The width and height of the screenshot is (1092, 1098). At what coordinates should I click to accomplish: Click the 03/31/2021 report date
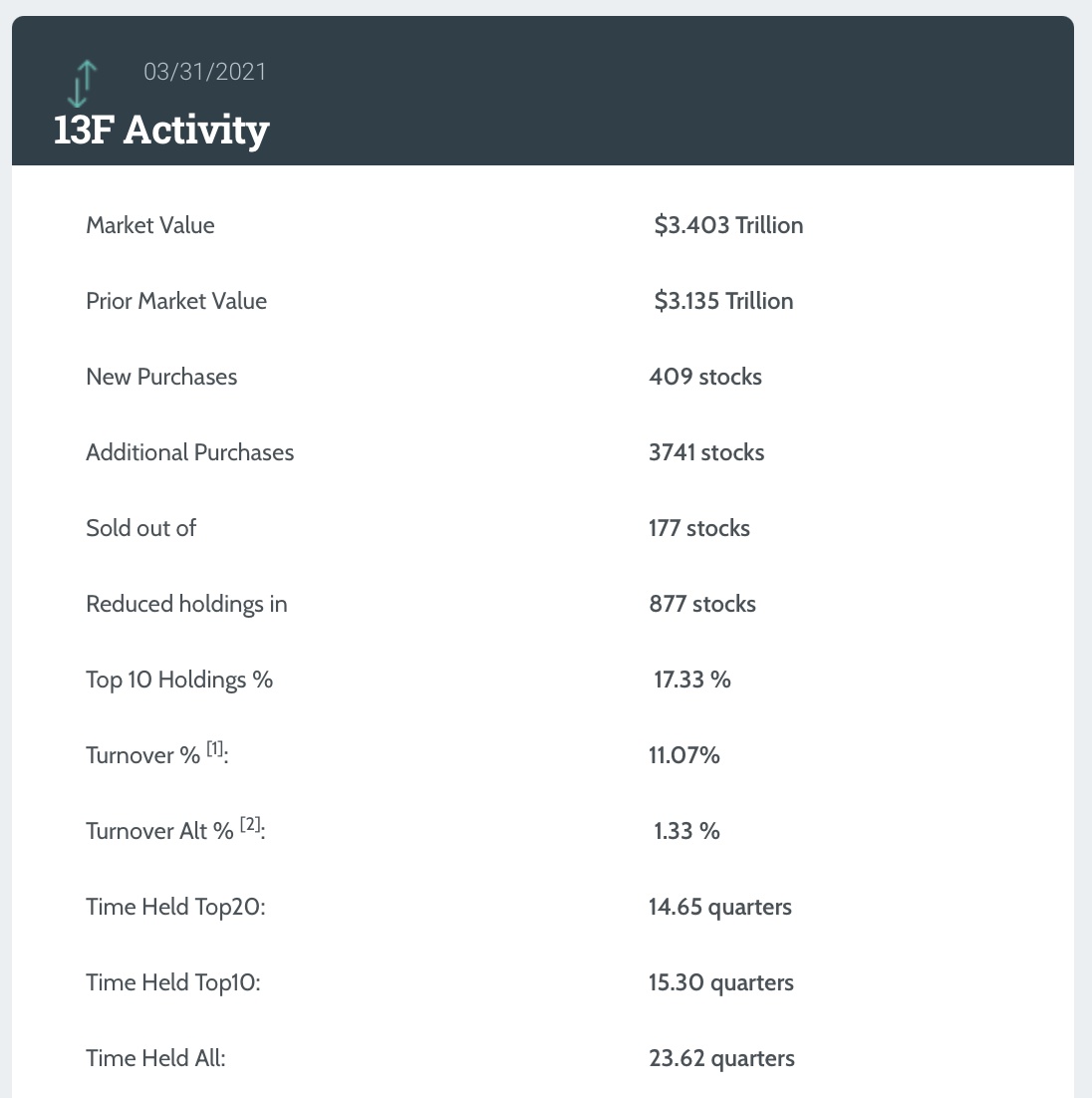204,72
